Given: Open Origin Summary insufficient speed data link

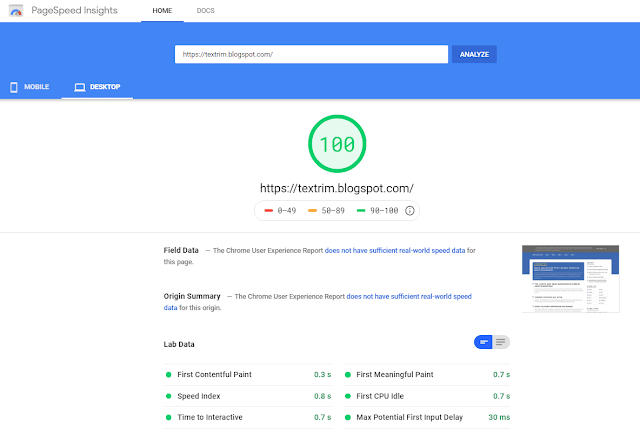Looking at the screenshot, I should tap(409, 297).
